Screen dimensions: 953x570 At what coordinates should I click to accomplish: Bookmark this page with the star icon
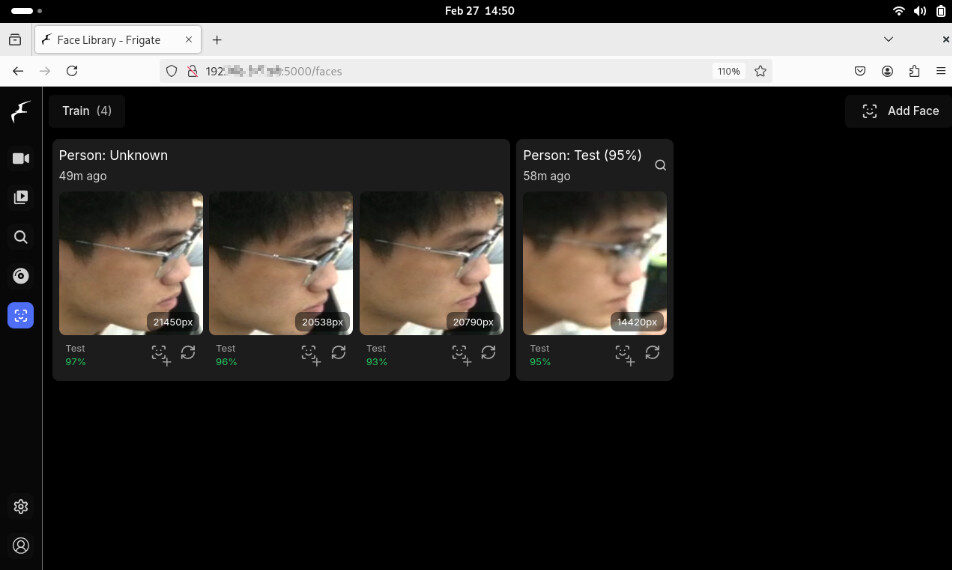tap(761, 71)
